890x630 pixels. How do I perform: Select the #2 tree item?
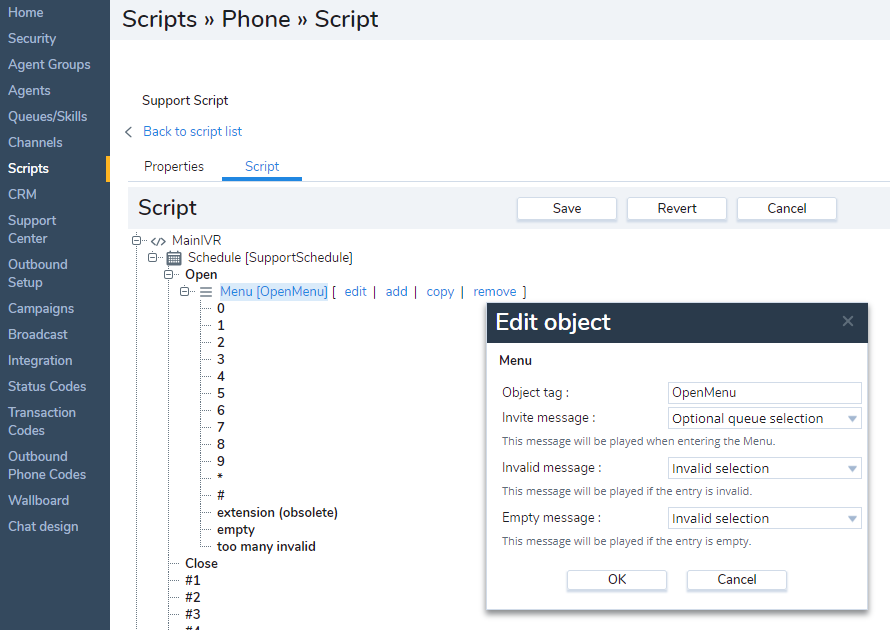pyautogui.click(x=192, y=598)
